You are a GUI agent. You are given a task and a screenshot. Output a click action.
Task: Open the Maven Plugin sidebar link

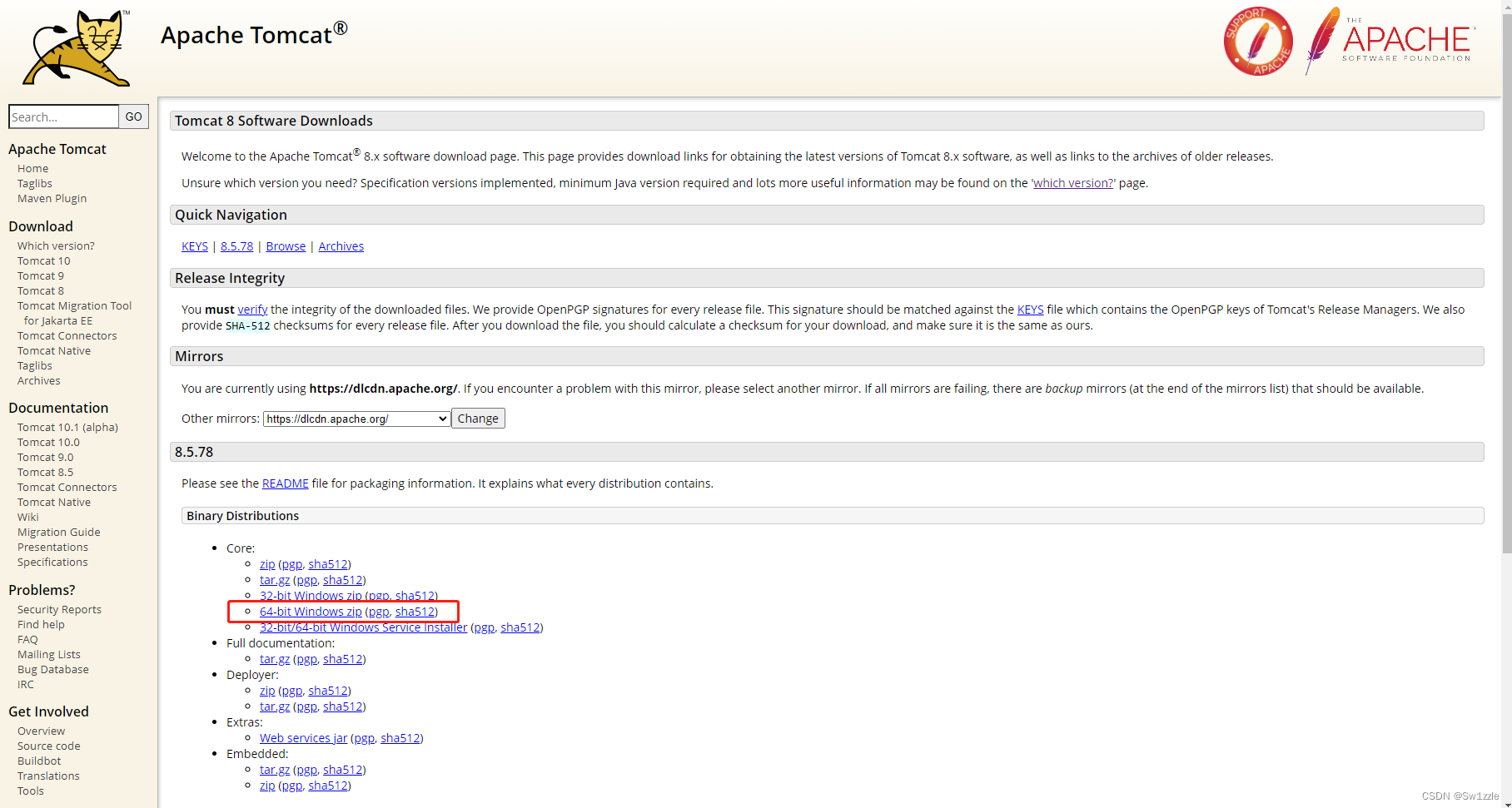pos(52,198)
